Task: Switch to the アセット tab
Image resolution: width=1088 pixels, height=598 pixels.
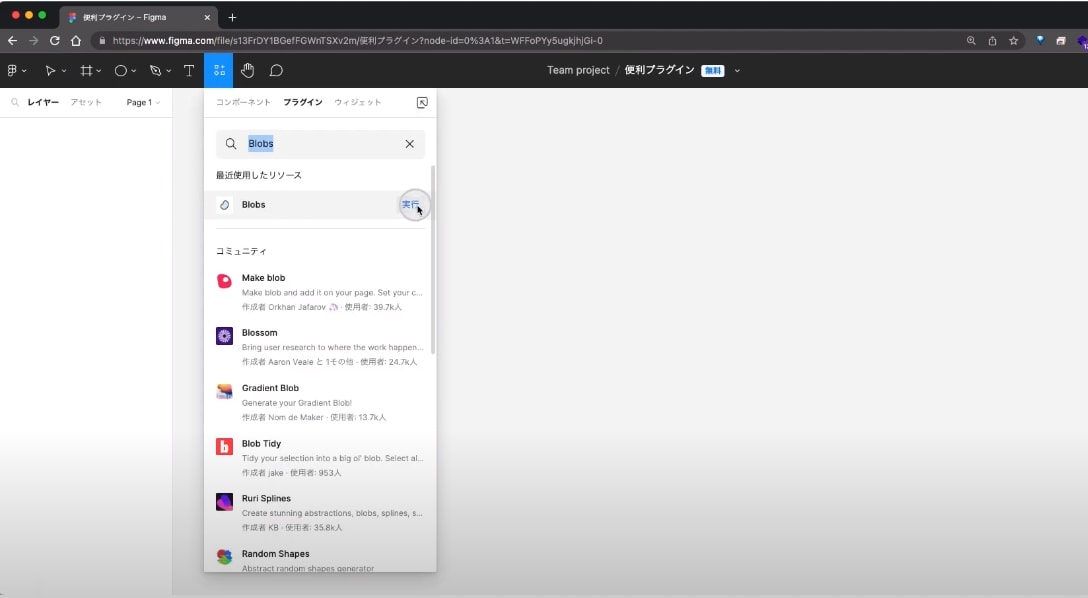Action: pyautogui.click(x=86, y=102)
